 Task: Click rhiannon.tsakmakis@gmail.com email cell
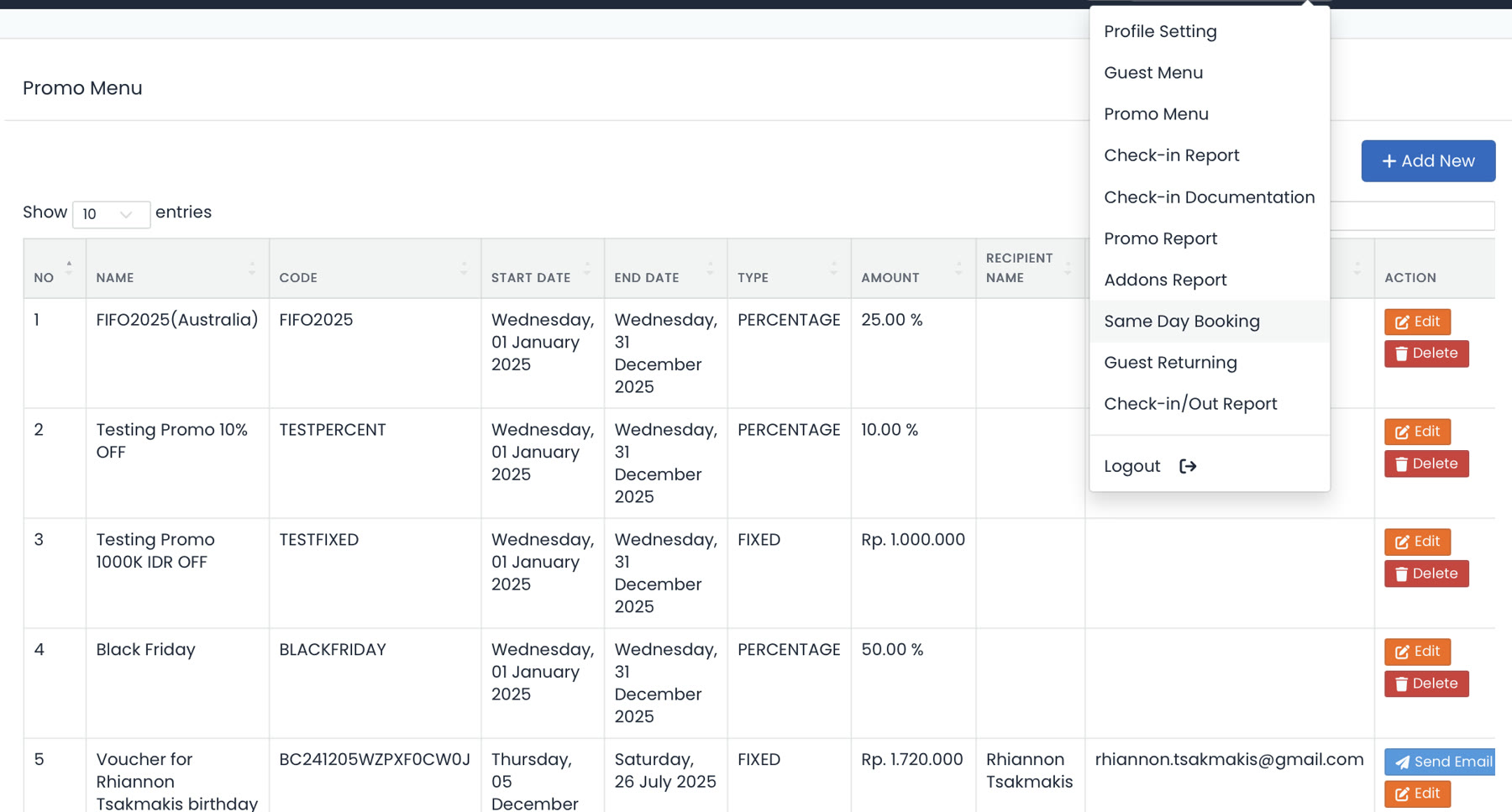[x=1229, y=760]
